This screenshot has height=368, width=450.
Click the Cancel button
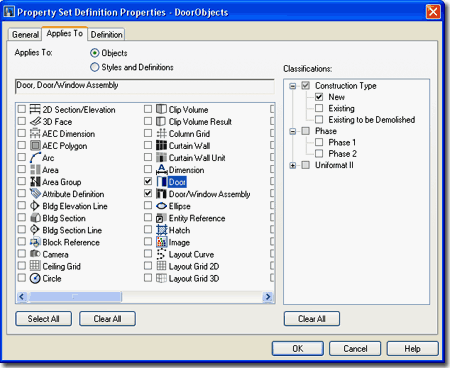tap(355, 349)
